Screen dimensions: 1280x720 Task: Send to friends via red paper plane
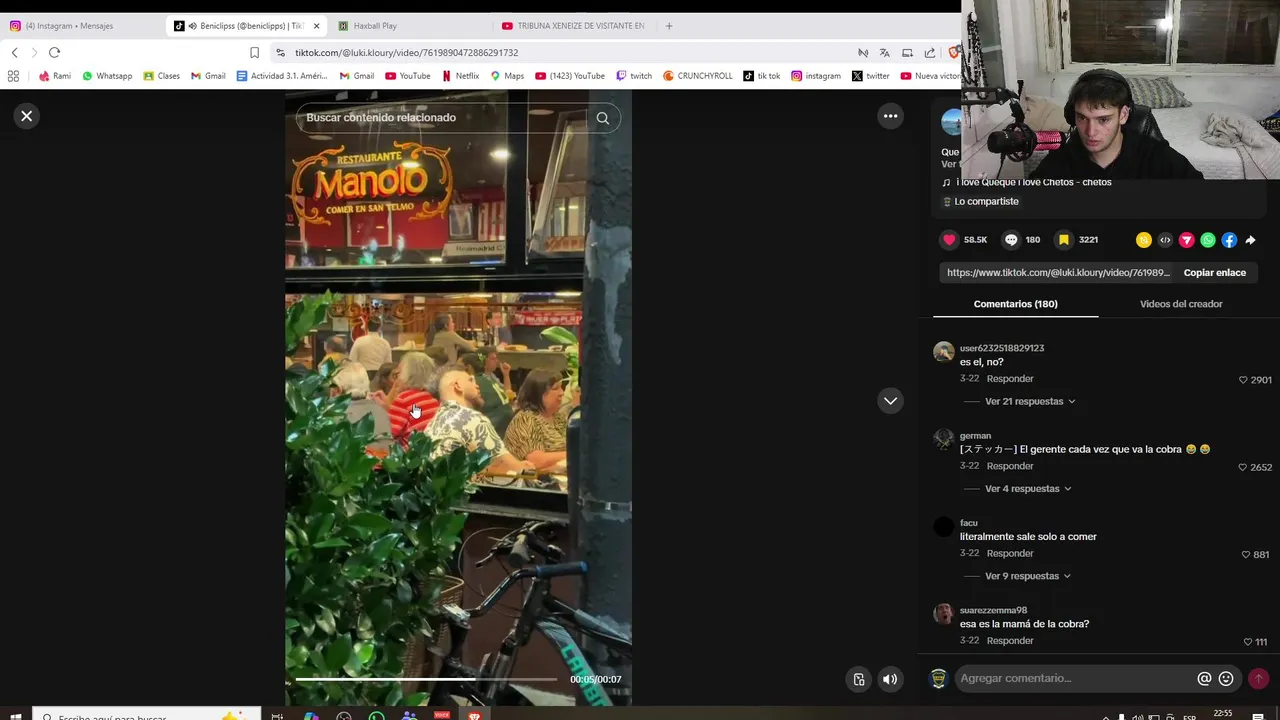point(1187,240)
